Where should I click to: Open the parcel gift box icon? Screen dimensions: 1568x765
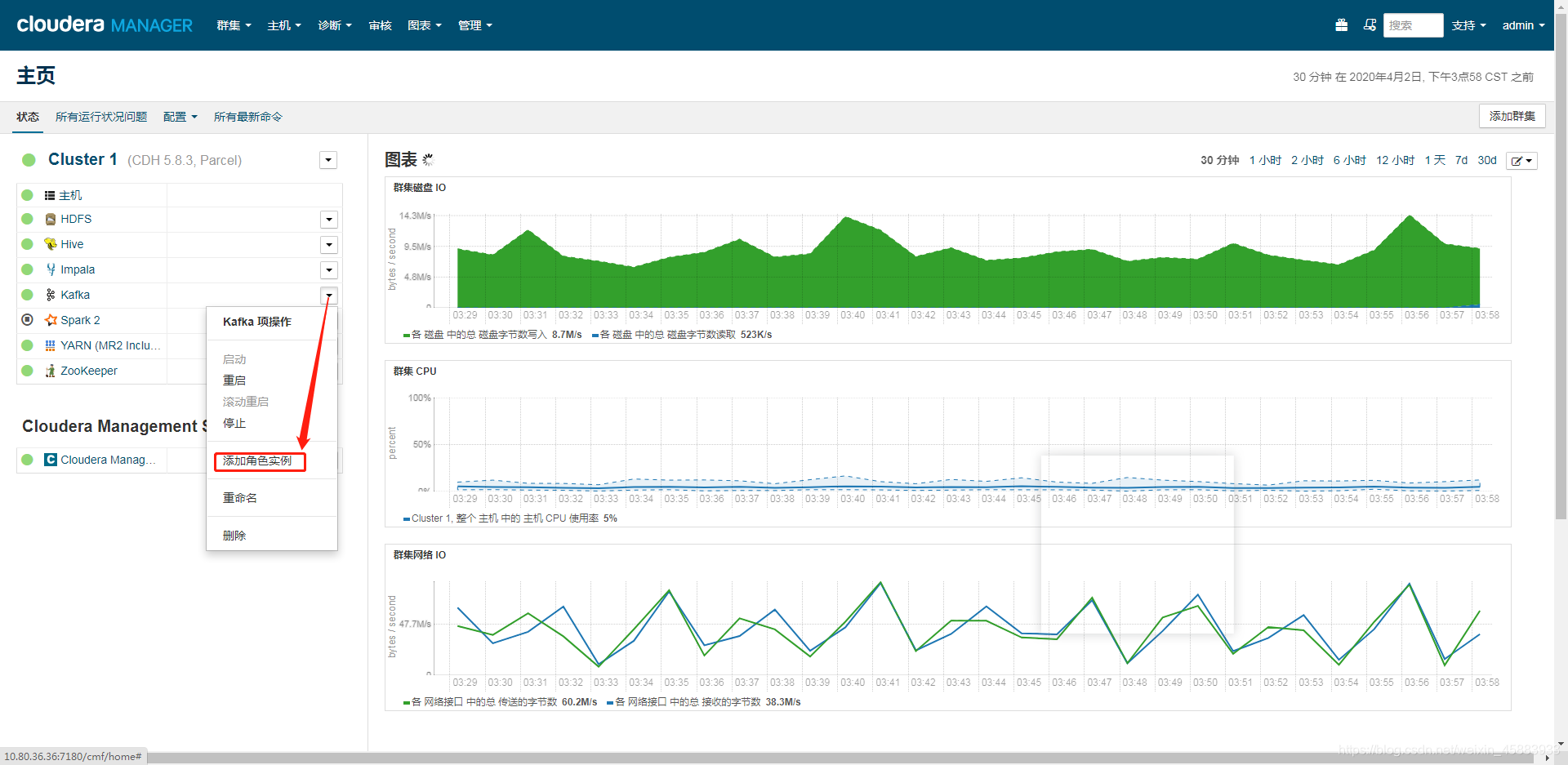point(1341,25)
